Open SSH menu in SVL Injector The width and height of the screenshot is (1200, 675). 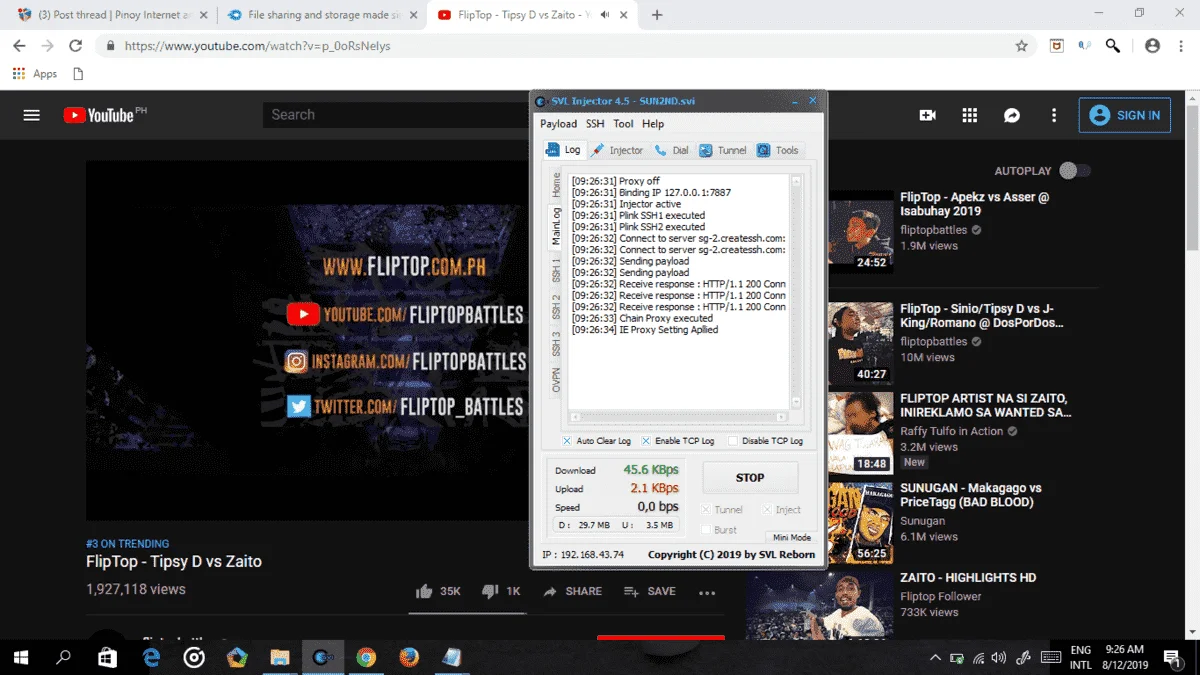point(595,124)
